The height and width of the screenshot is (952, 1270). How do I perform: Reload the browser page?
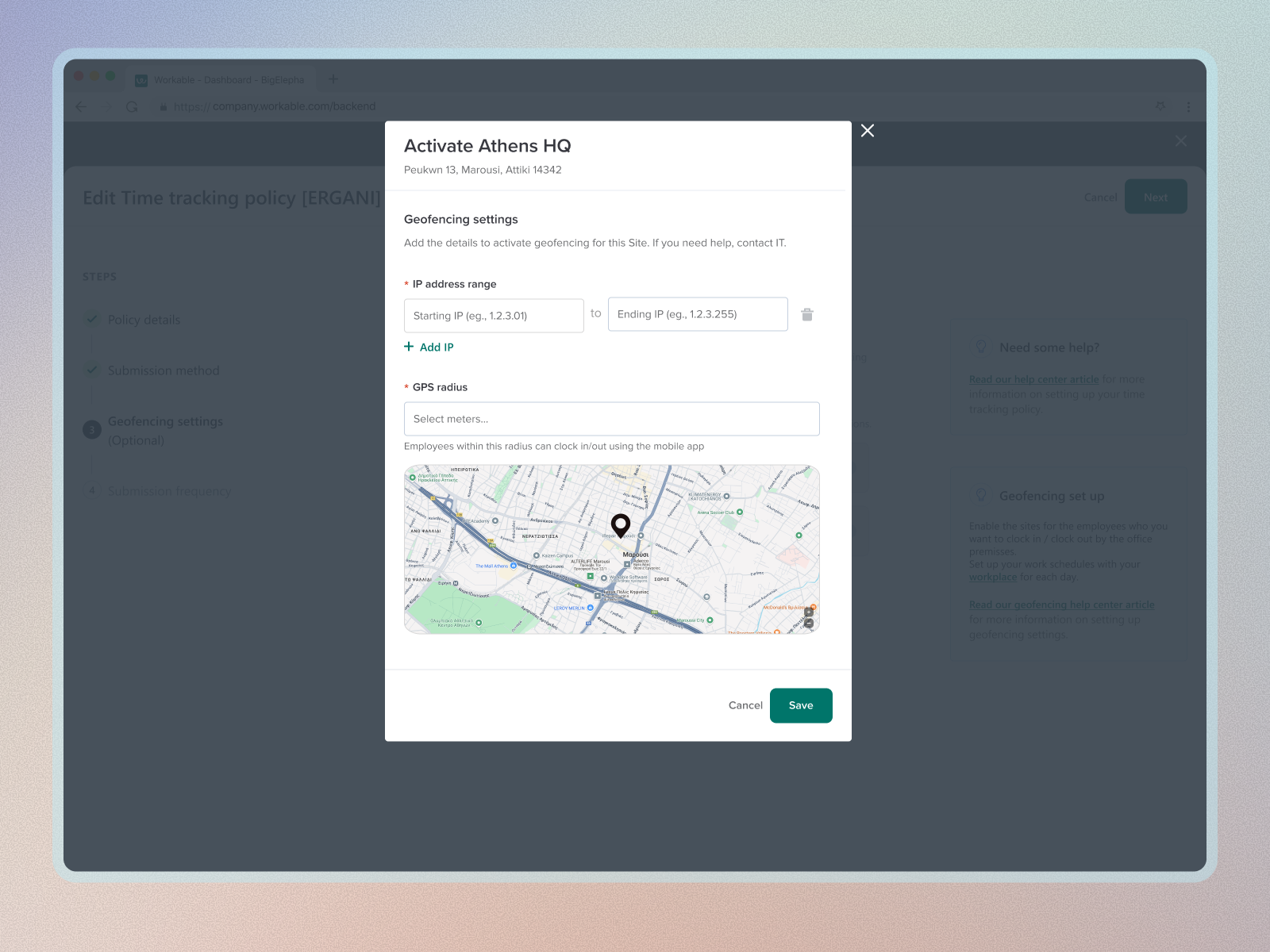click(x=132, y=106)
